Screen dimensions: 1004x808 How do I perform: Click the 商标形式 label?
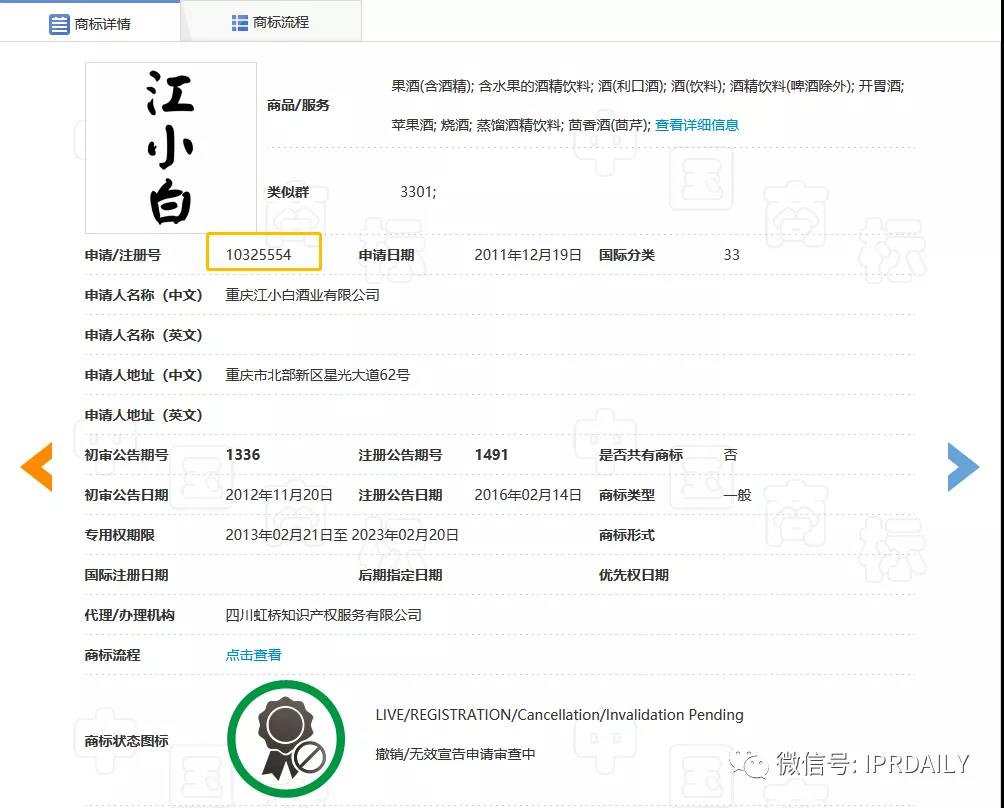point(627,535)
